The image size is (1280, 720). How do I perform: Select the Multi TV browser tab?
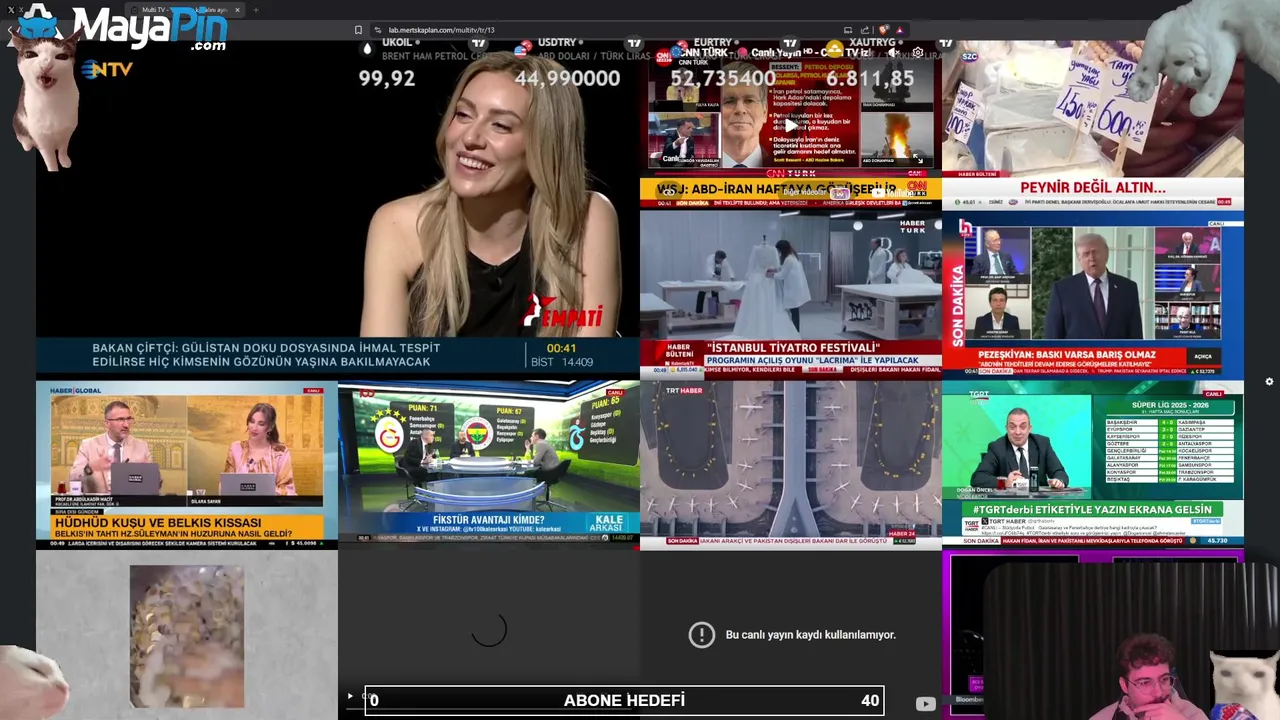pyautogui.click(x=185, y=10)
